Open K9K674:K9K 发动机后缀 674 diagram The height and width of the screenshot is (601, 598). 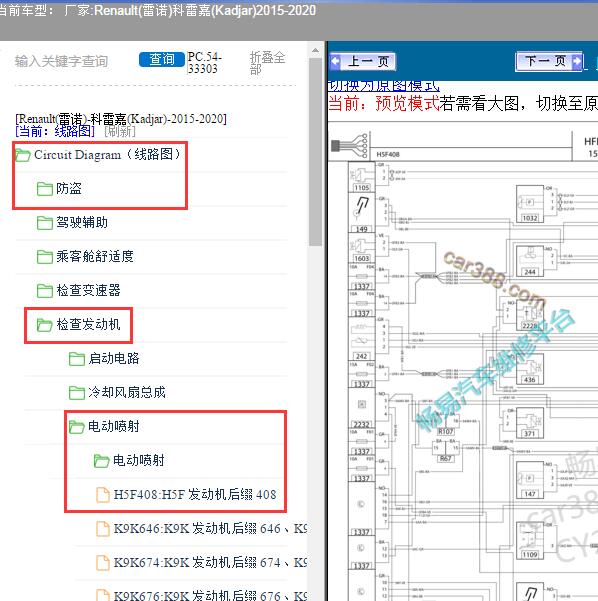(x=210, y=563)
